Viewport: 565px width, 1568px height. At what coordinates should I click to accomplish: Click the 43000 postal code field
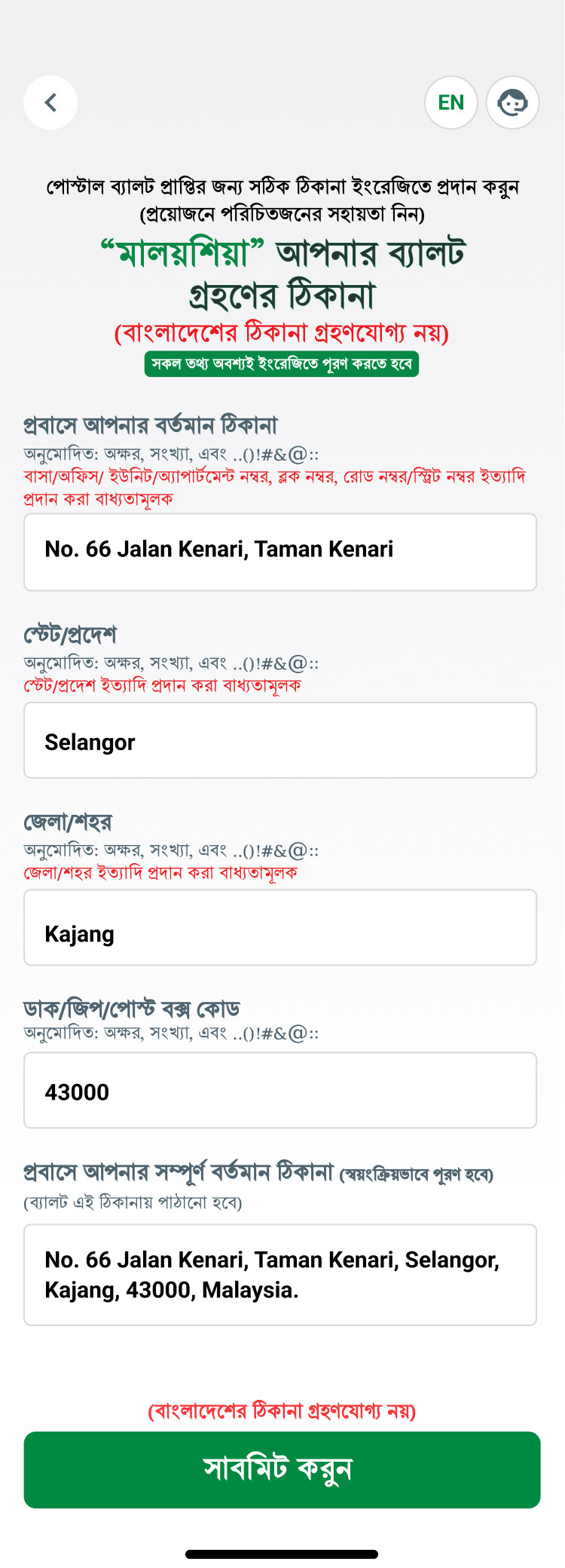pyautogui.click(x=280, y=1090)
